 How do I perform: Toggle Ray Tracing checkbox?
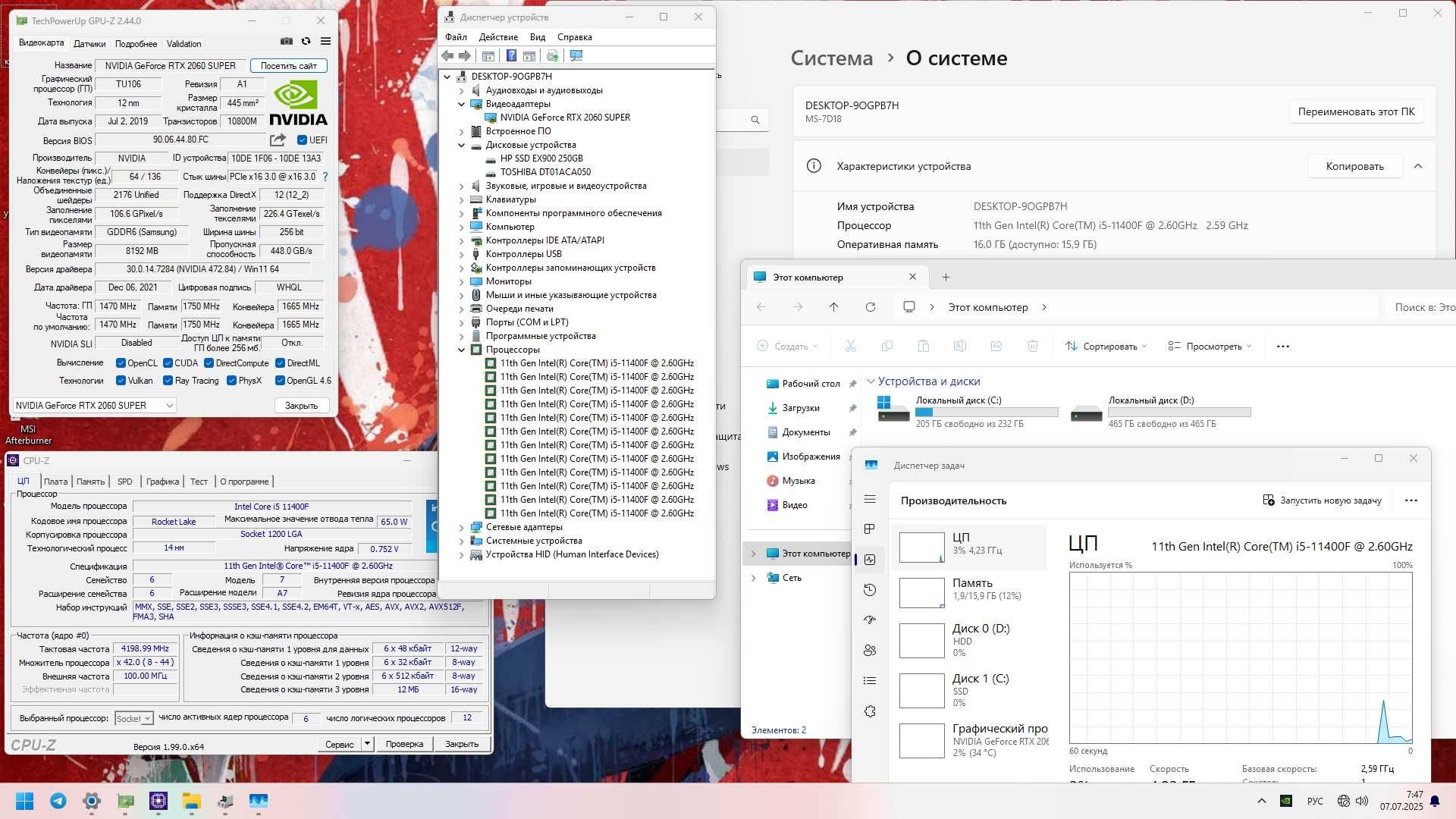168,381
